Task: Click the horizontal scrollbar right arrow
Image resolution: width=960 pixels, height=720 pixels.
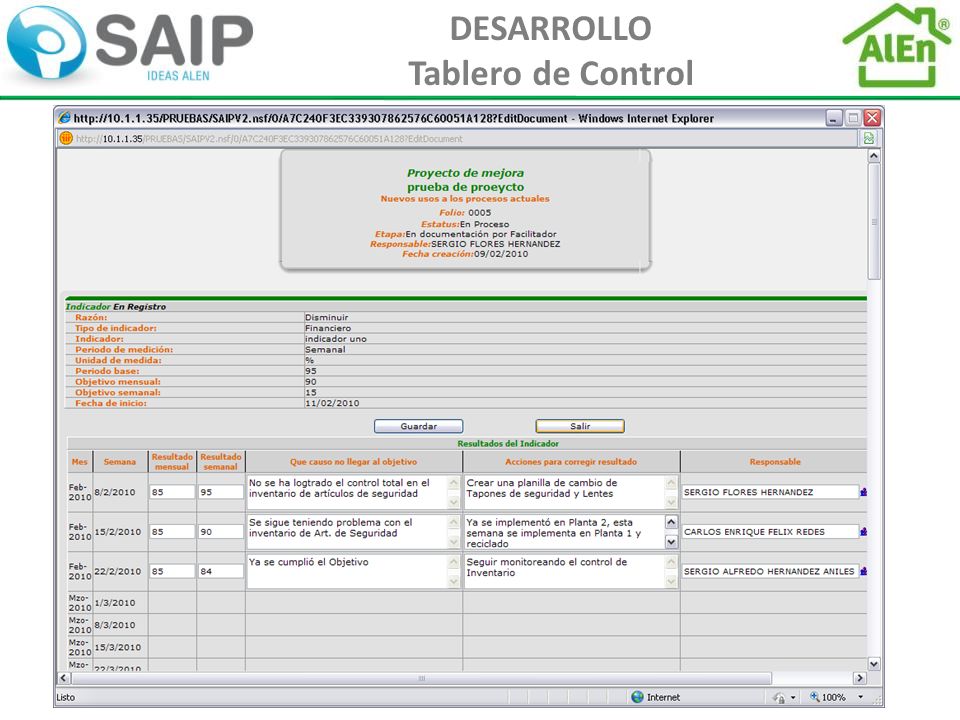Action: click(x=860, y=678)
